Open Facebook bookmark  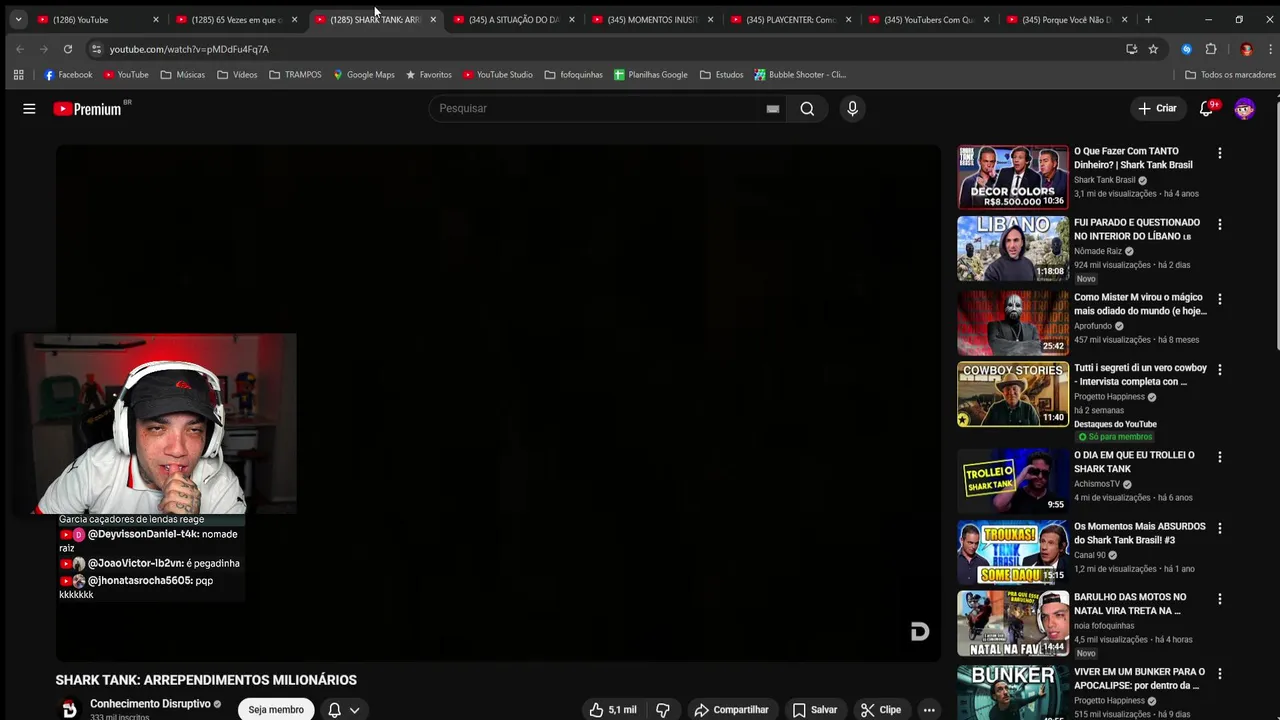point(68,74)
